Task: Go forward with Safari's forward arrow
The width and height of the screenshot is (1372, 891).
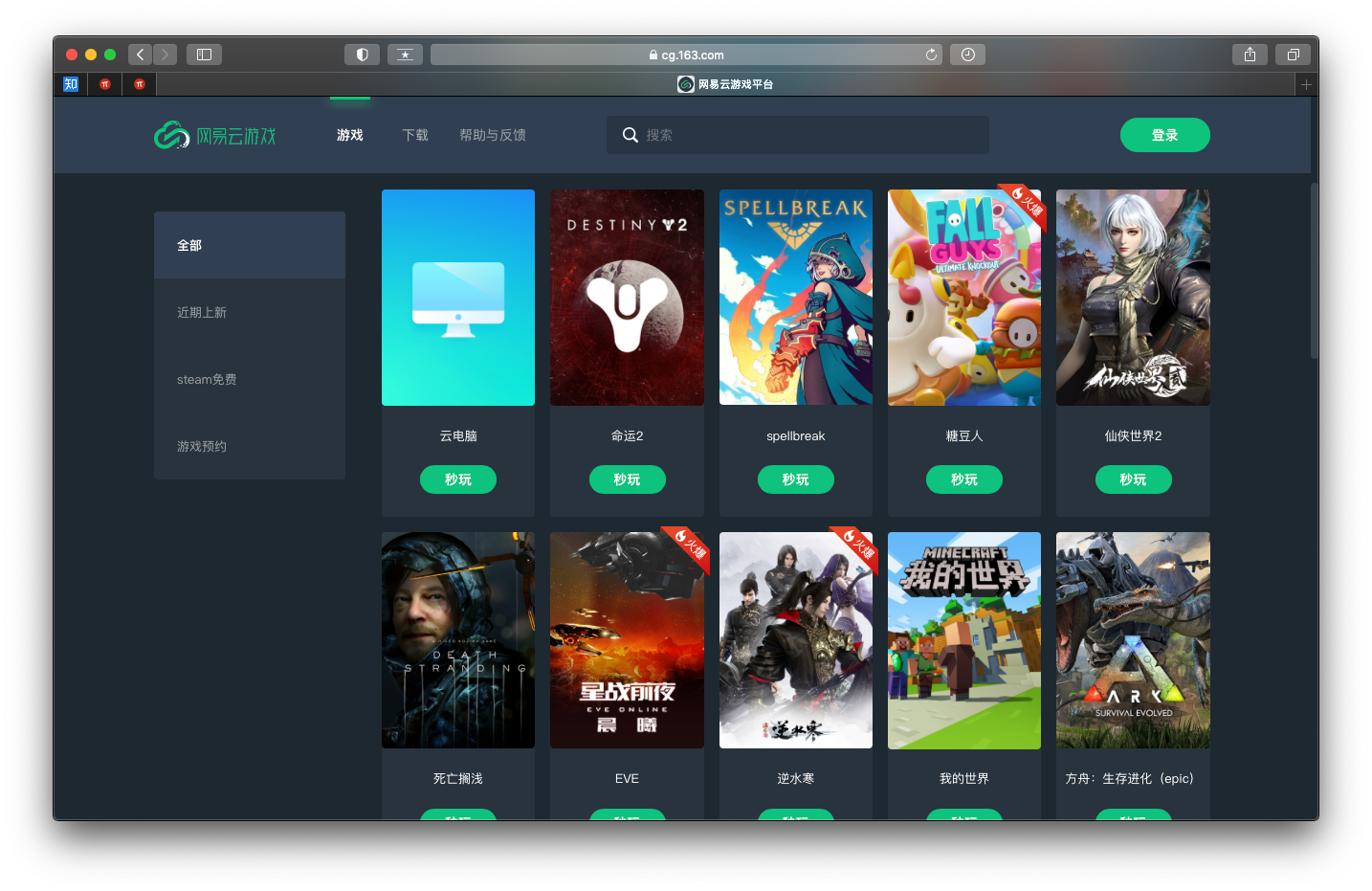Action: coord(165,55)
